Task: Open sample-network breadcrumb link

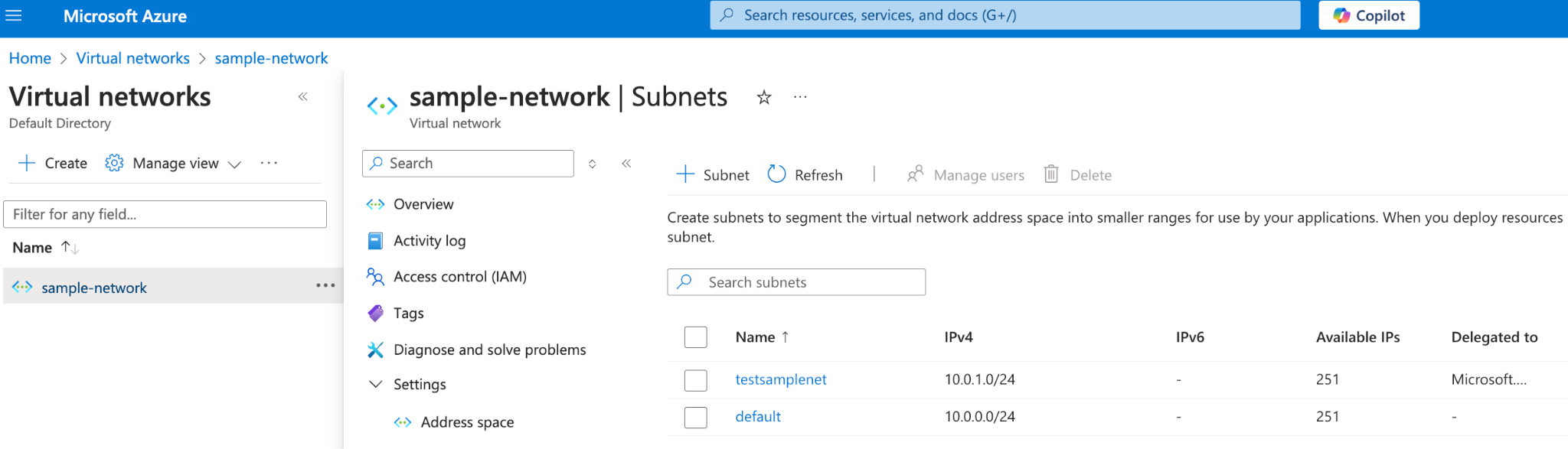Action: (271, 58)
